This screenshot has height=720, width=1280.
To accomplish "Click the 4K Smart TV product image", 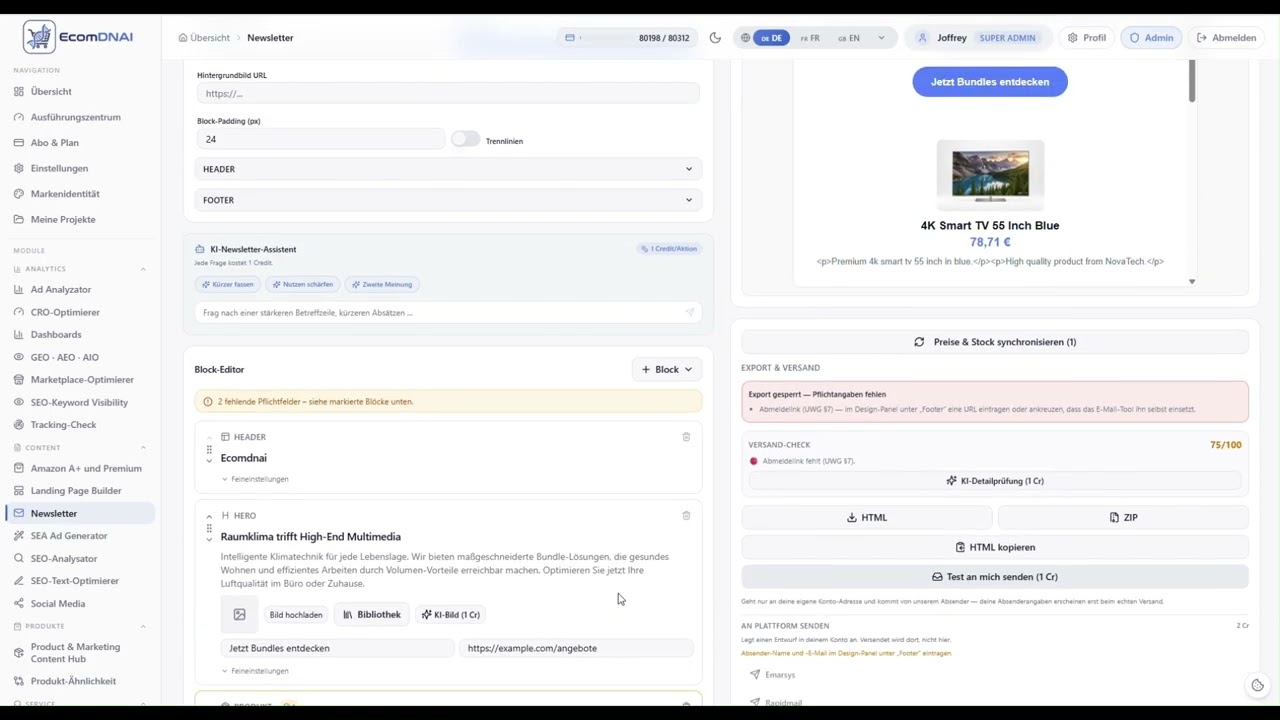I will pos(990,175).
